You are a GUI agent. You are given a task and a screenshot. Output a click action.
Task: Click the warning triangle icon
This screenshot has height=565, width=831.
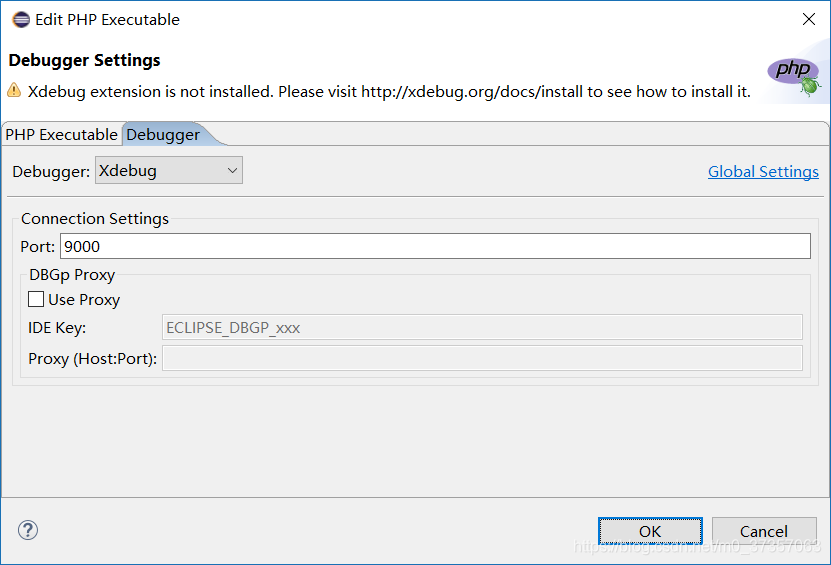point(14,91)
